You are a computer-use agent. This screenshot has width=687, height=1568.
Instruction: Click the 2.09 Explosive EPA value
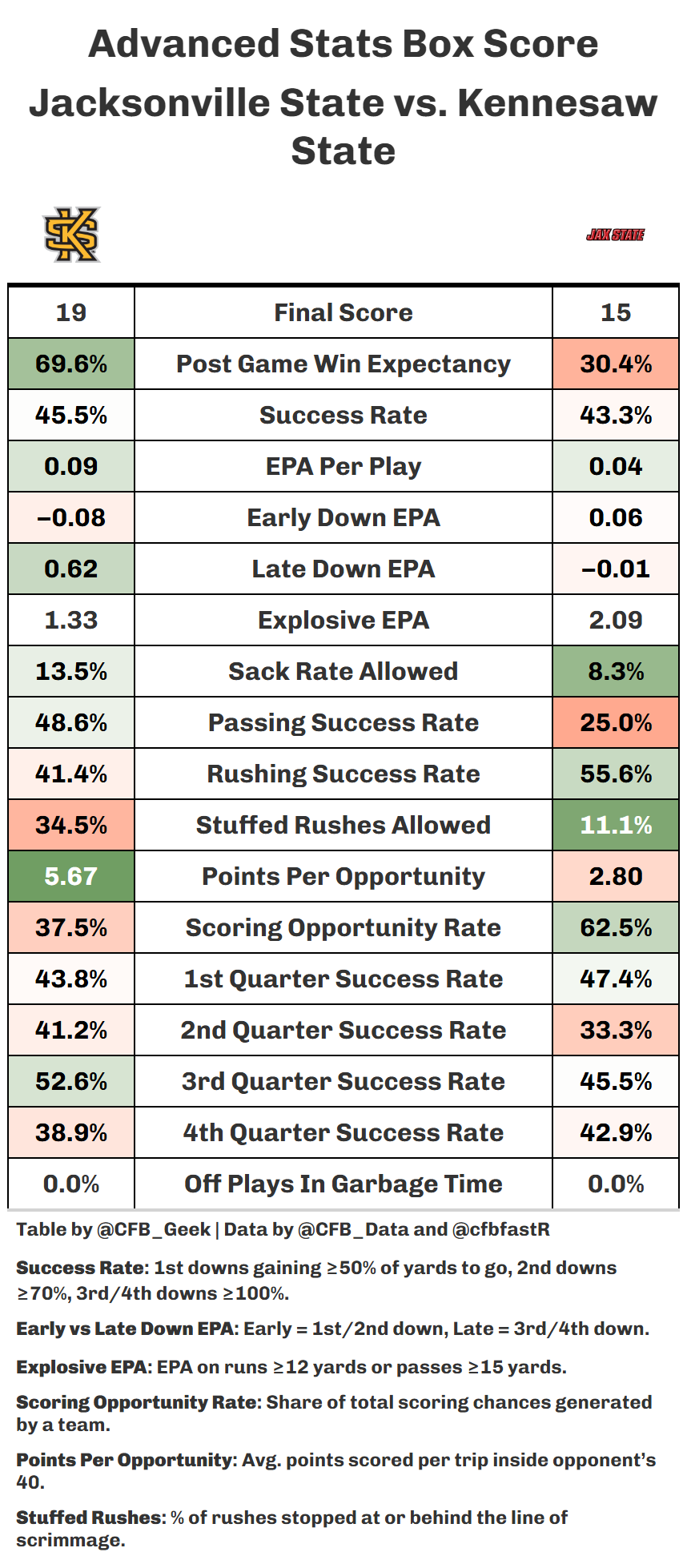(x=615, y=620)
